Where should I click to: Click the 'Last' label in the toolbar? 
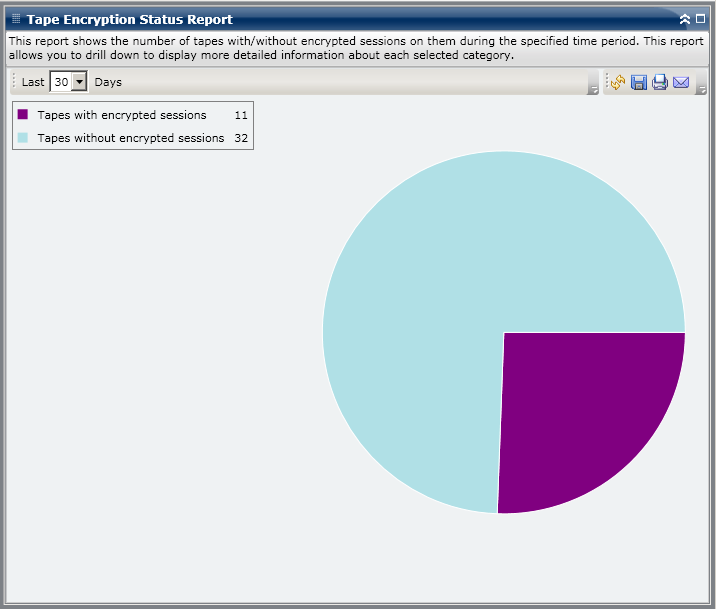[x=33, y=82]
